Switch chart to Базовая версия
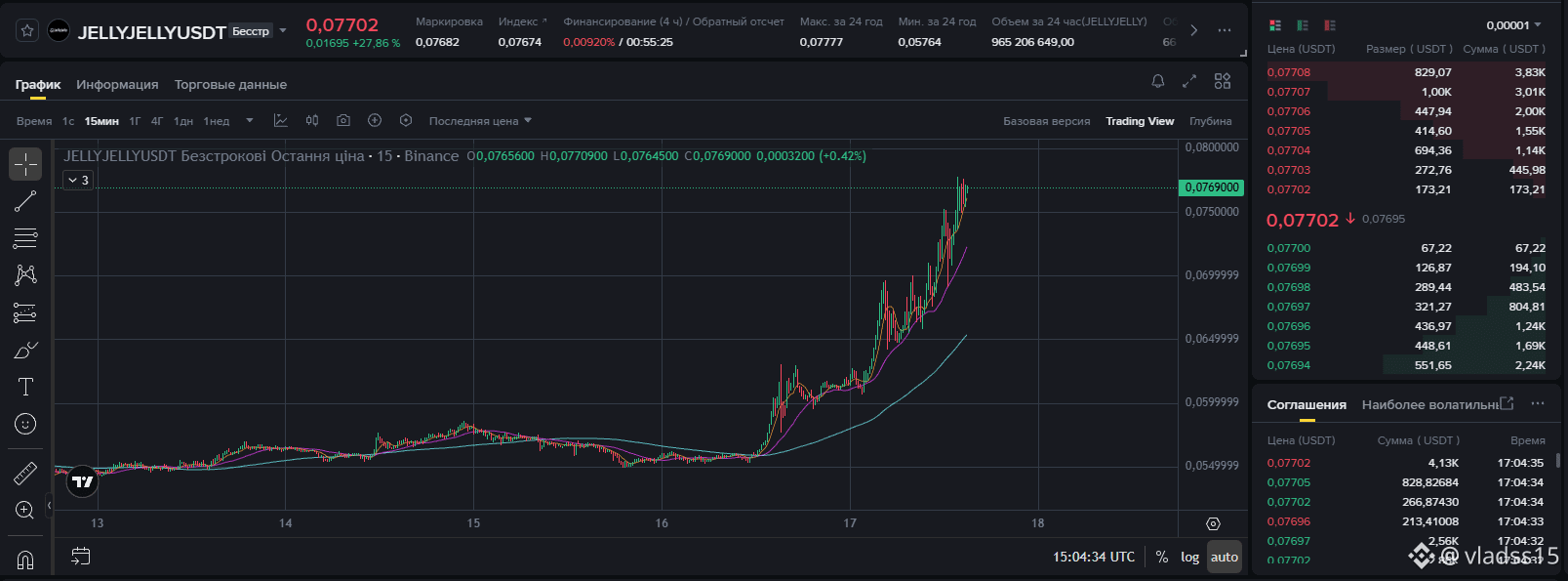Screen dimensions: 1568x581 pos(1047,121)
